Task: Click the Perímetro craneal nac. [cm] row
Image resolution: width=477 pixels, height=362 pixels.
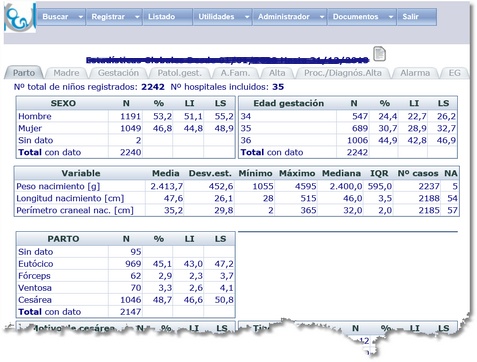Action: (x=237, y=210)
